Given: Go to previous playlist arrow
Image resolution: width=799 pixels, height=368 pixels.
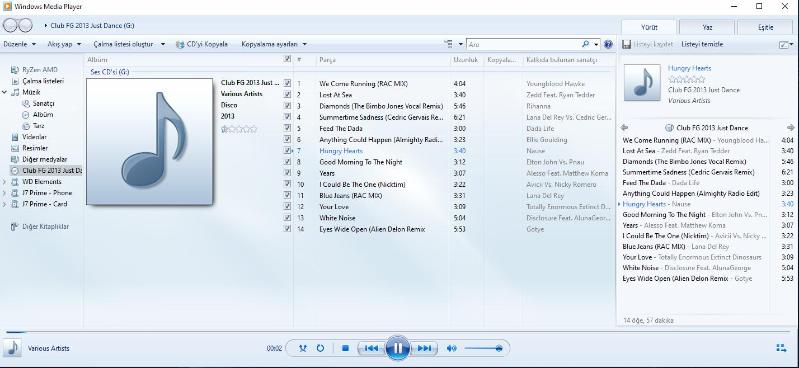Looking at the screenshot, I should (x=624, y=127).
